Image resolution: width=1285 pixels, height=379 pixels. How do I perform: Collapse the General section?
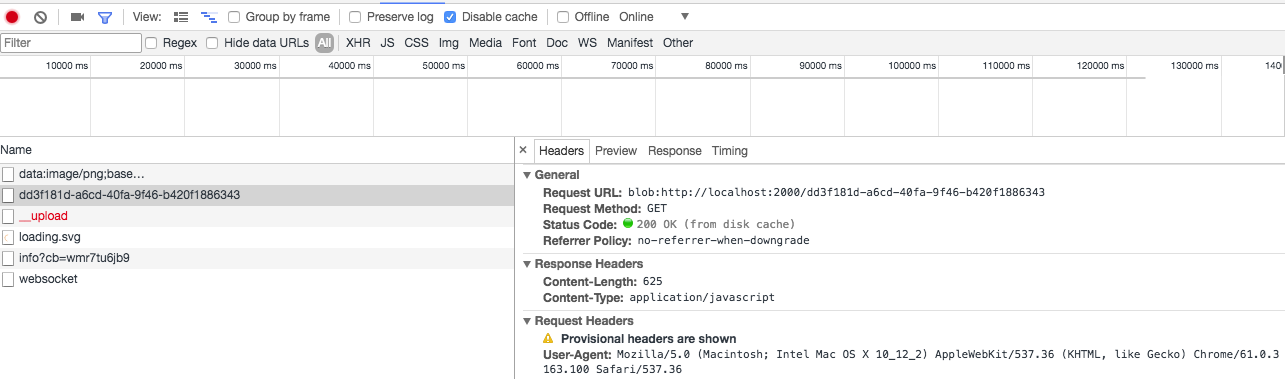coord(527,175)
